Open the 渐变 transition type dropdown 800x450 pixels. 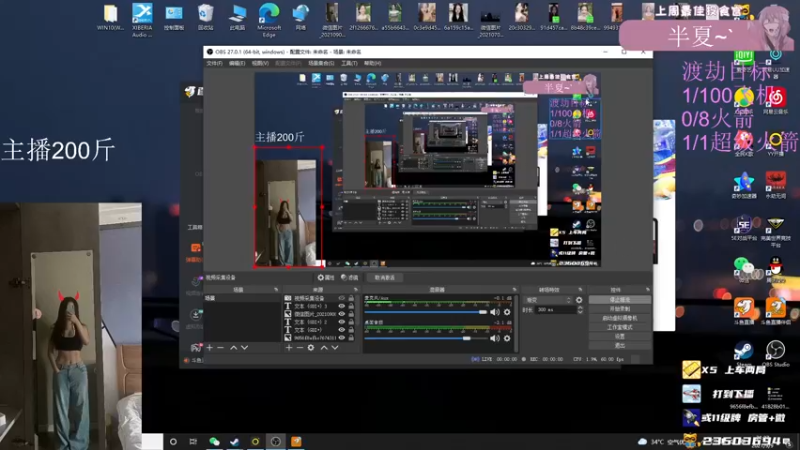pyautogui.click(x=548, y=300)
